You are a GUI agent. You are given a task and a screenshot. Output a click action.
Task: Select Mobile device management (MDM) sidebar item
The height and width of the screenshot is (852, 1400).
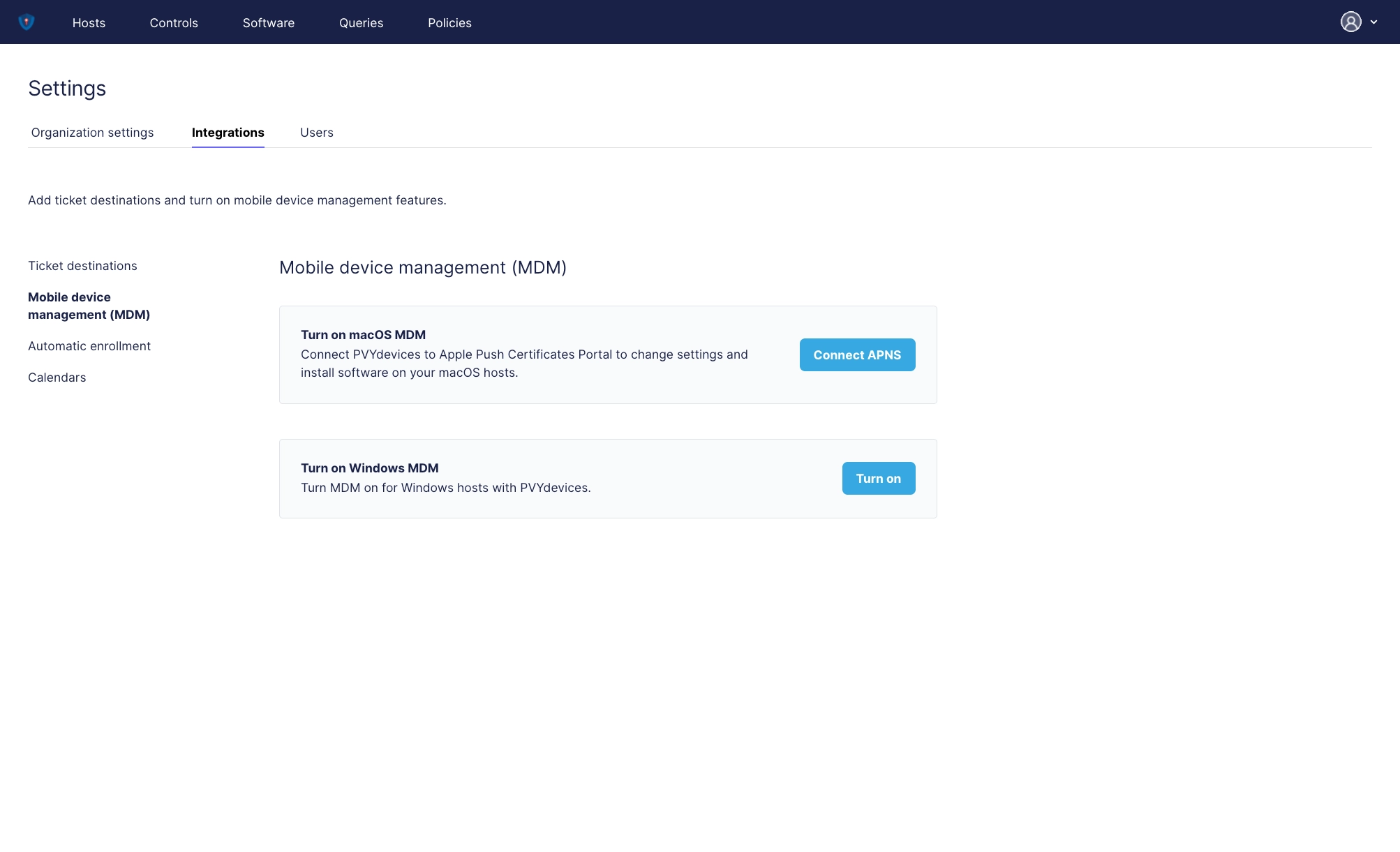coord(89,306)
